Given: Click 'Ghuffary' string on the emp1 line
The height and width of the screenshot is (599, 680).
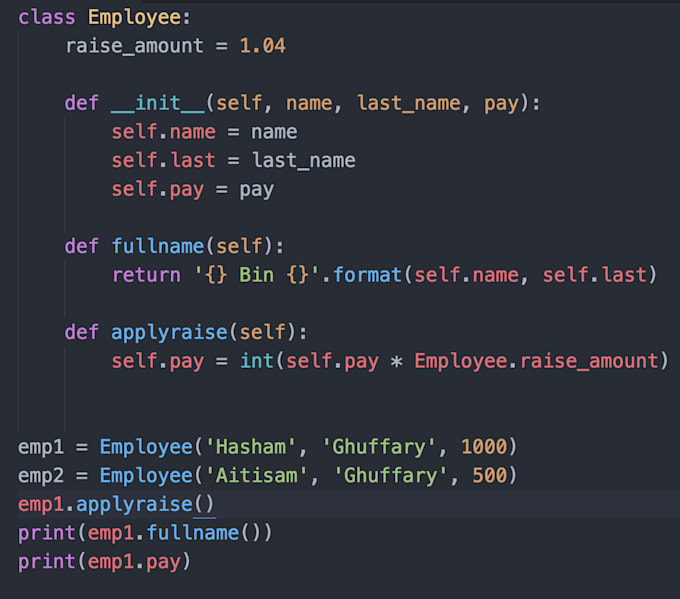Looking at the screenshot, I should 379,447.
